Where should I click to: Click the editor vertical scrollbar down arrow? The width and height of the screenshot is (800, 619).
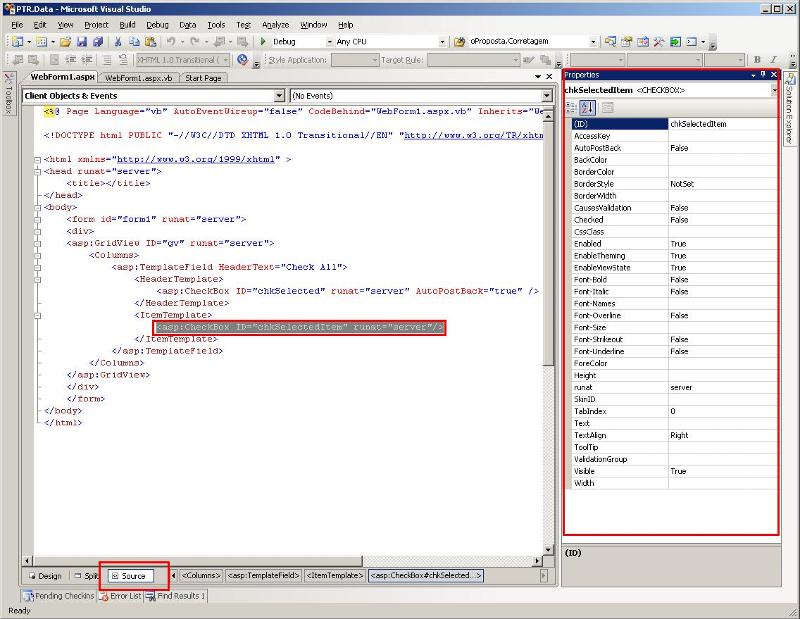[x=548, y=550]
